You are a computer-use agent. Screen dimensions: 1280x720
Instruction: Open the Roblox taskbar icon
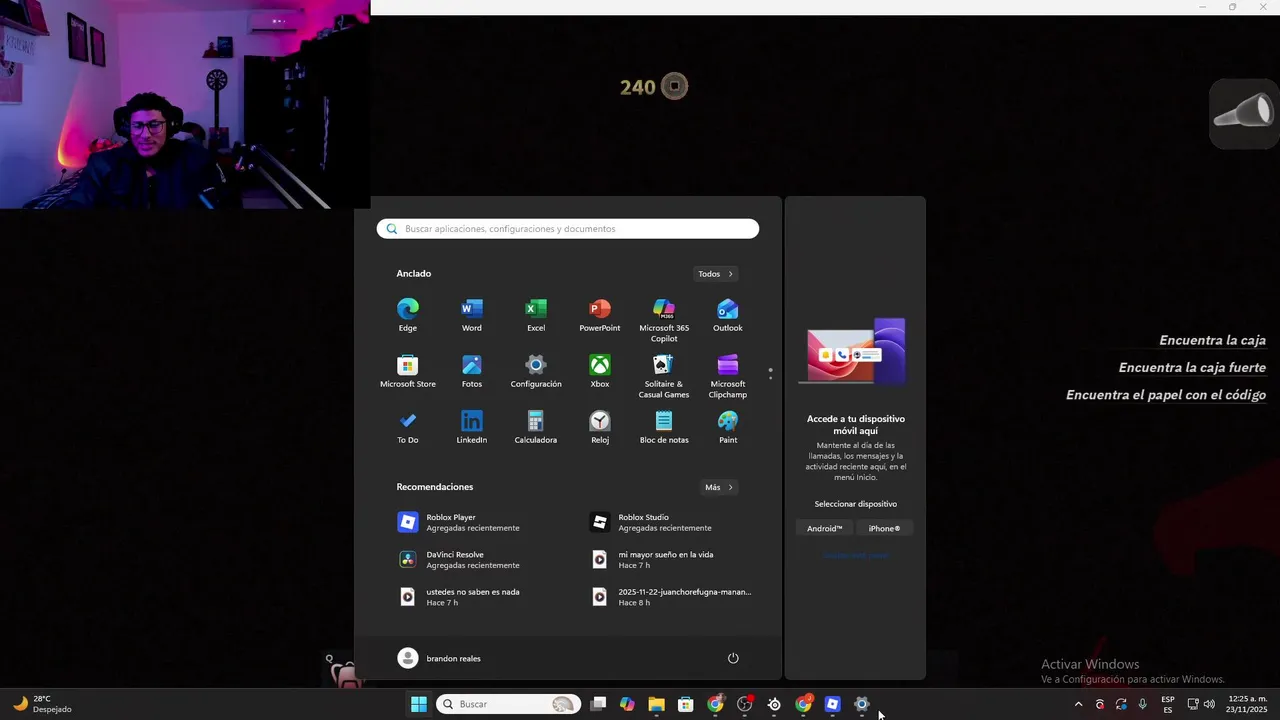coord(832,704)
